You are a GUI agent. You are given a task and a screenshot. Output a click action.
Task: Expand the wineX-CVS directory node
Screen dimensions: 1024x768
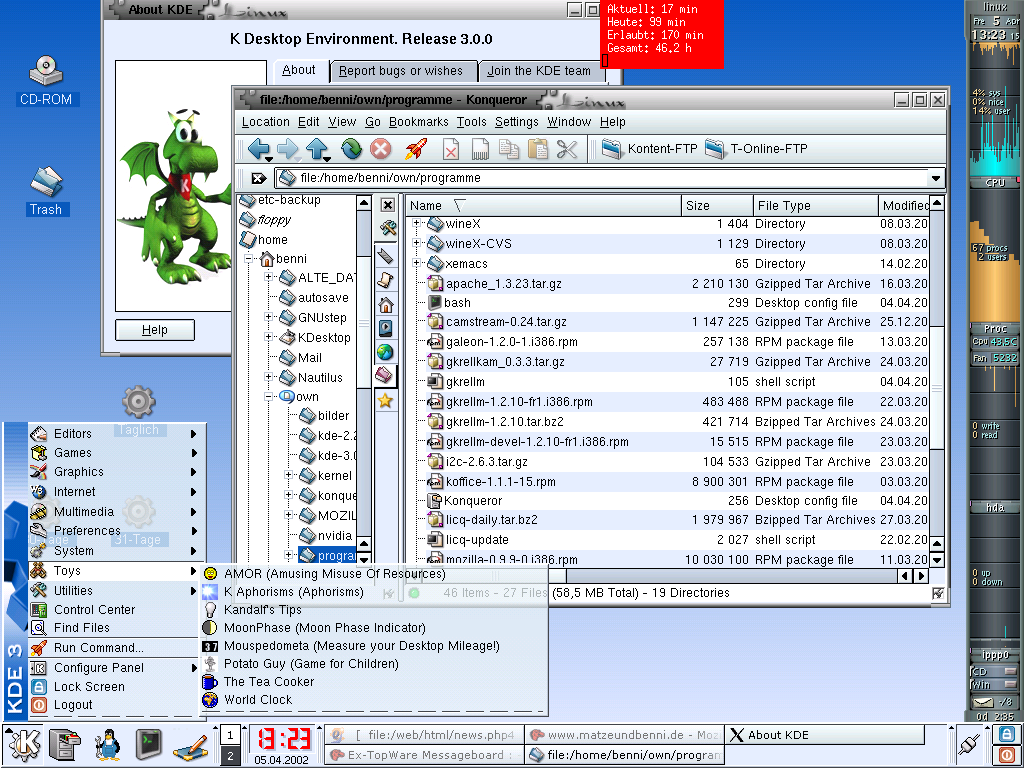click(x=416, y=243)
